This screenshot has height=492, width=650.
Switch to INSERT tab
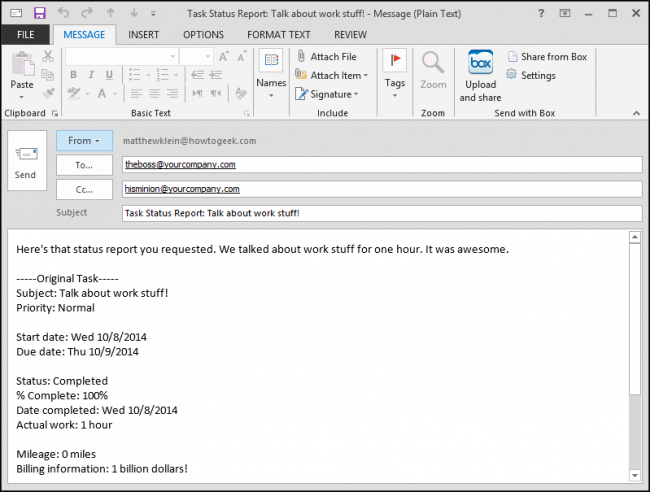click(x=143, y=34)
